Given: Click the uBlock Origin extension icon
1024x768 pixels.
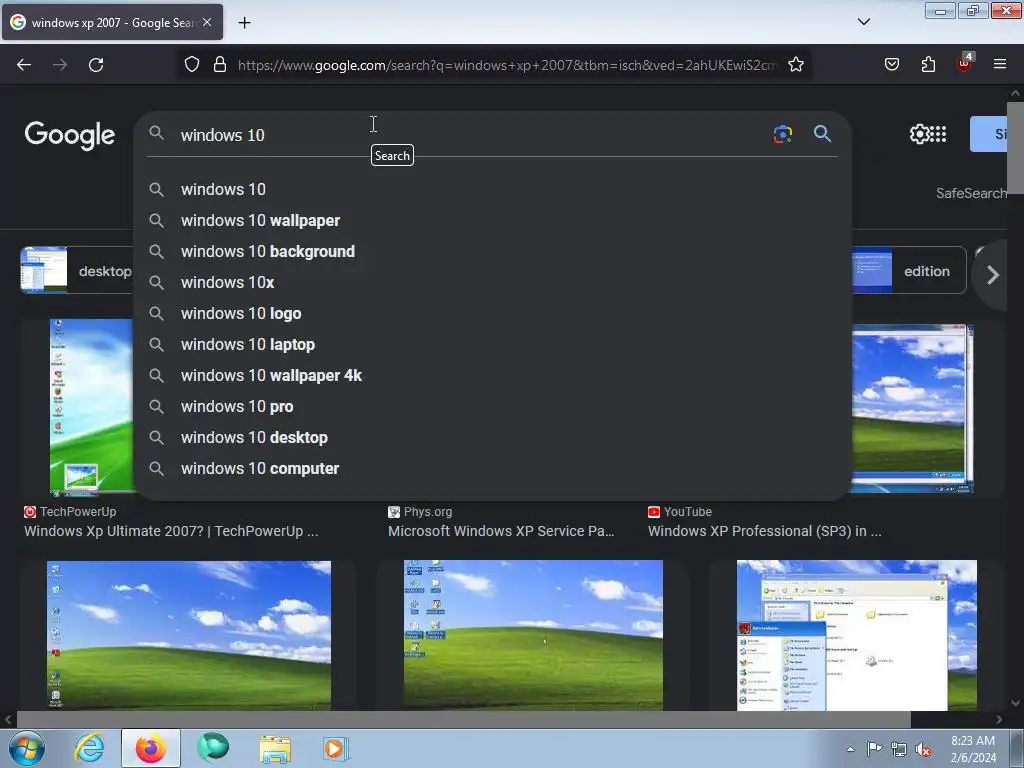Looking at the screenshot, I should [x=965, y=63].
